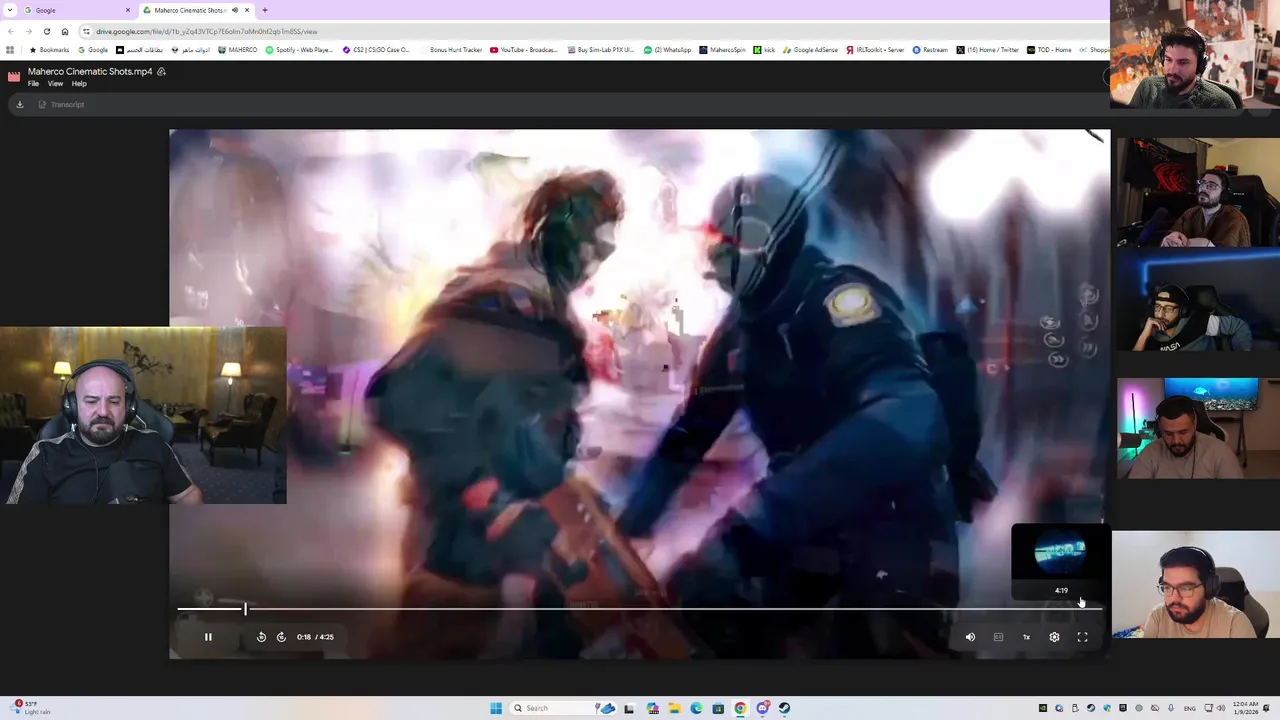Open playback speed 1x menu
This screenshot has width=1280, height=720.
[1026, 637]
